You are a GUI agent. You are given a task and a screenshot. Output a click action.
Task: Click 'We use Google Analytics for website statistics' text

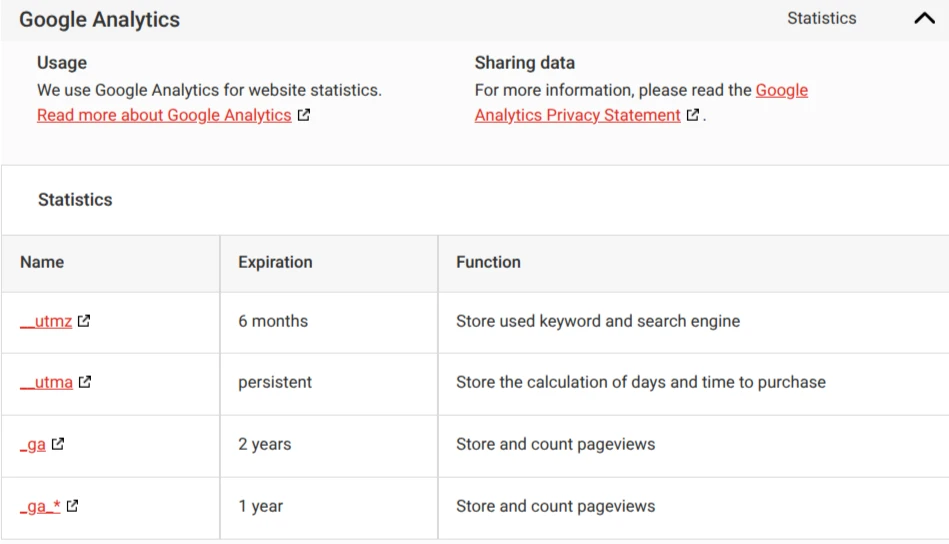click(x=209, y=90)
